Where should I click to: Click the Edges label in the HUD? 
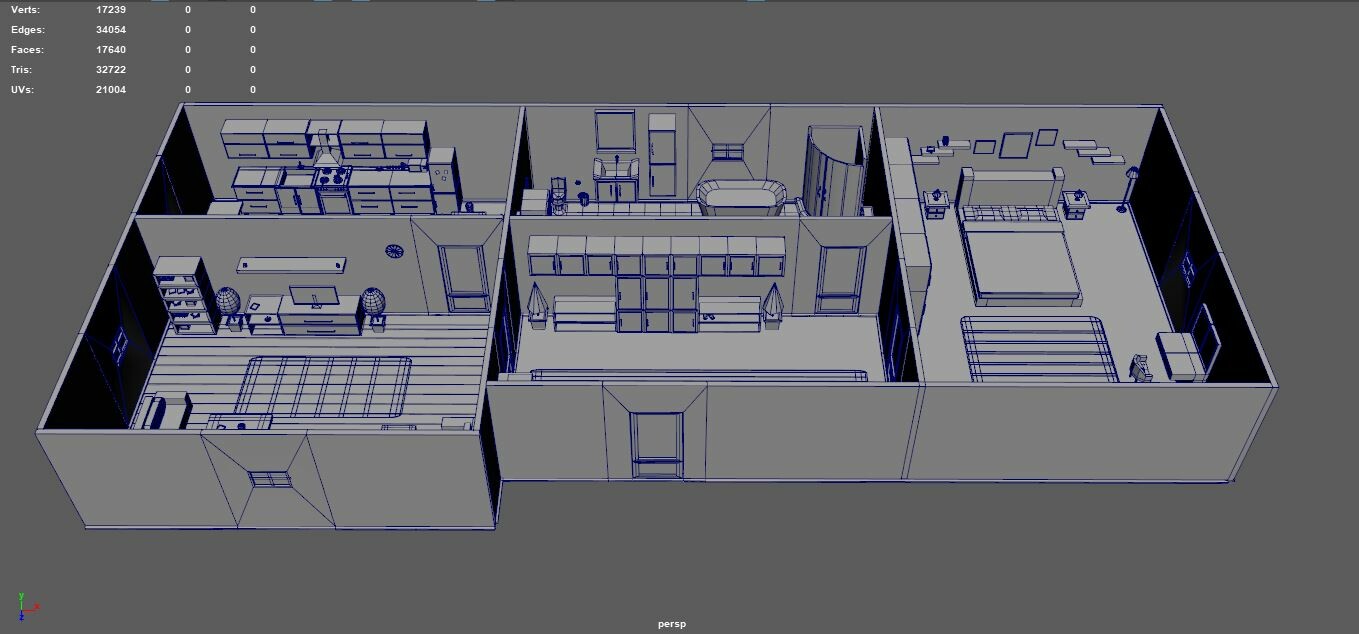click(28, 29)
